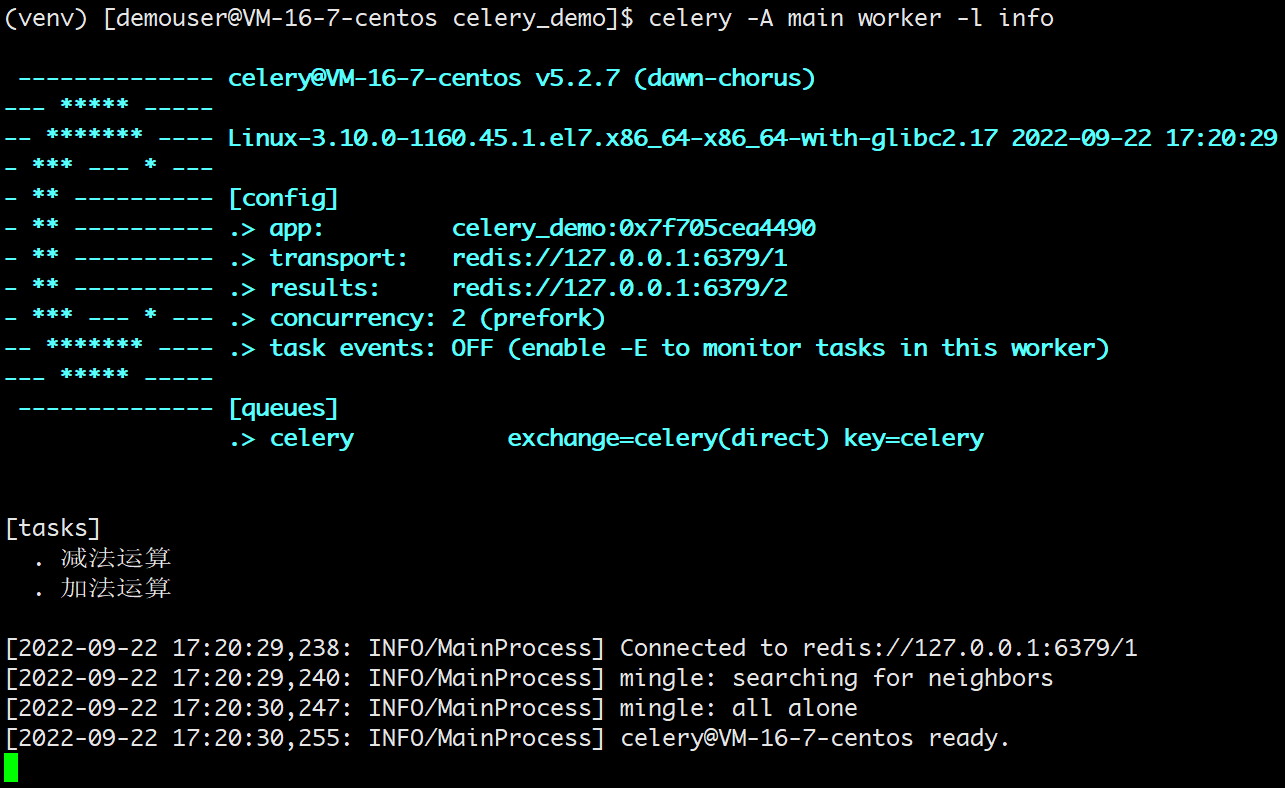Screen dimensions: 1285x788
Task: Click the log line 'Connected to redis://127.0.0.1:6379/1'
Action: pyautogui.click(x=879, y=648)
